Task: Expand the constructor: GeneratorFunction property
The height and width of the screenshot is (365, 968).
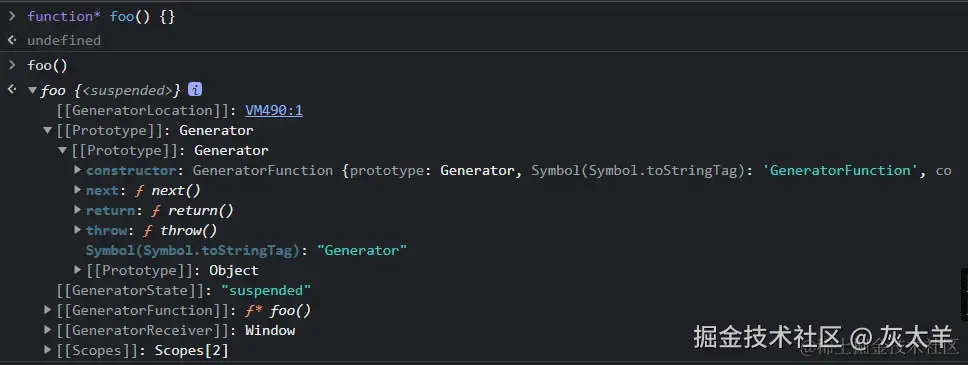Action: tap(77, 170)
